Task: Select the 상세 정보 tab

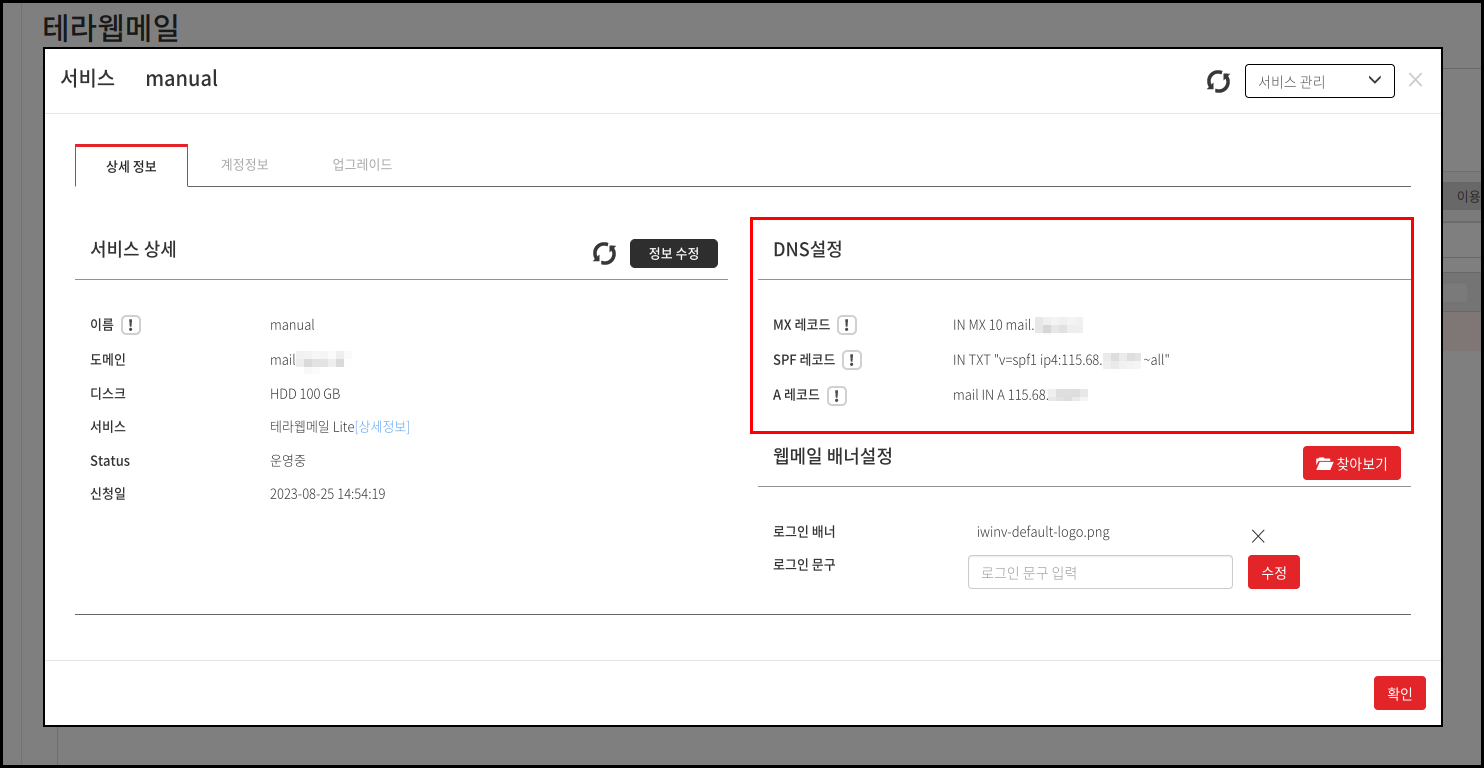Action: click(131, 166)
